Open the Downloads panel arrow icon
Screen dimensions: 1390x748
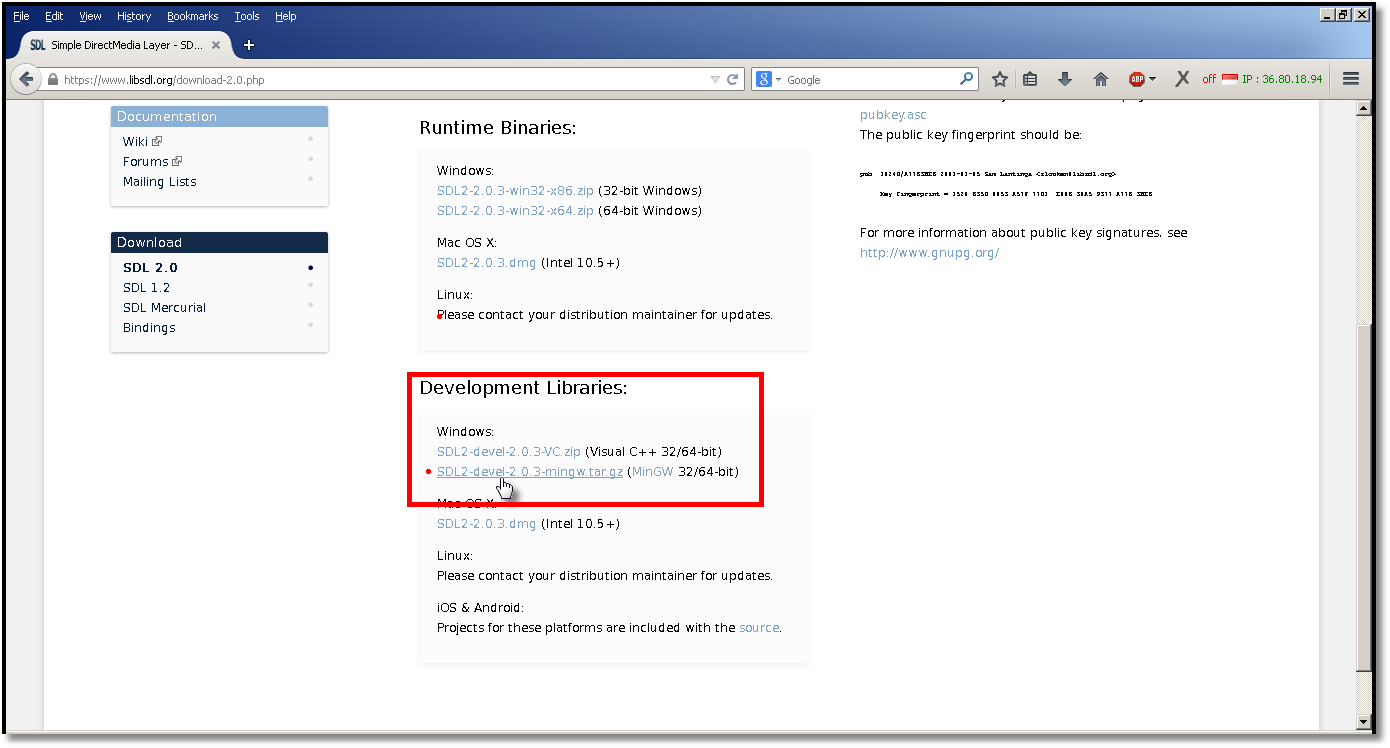click(x=1065, y=78)
